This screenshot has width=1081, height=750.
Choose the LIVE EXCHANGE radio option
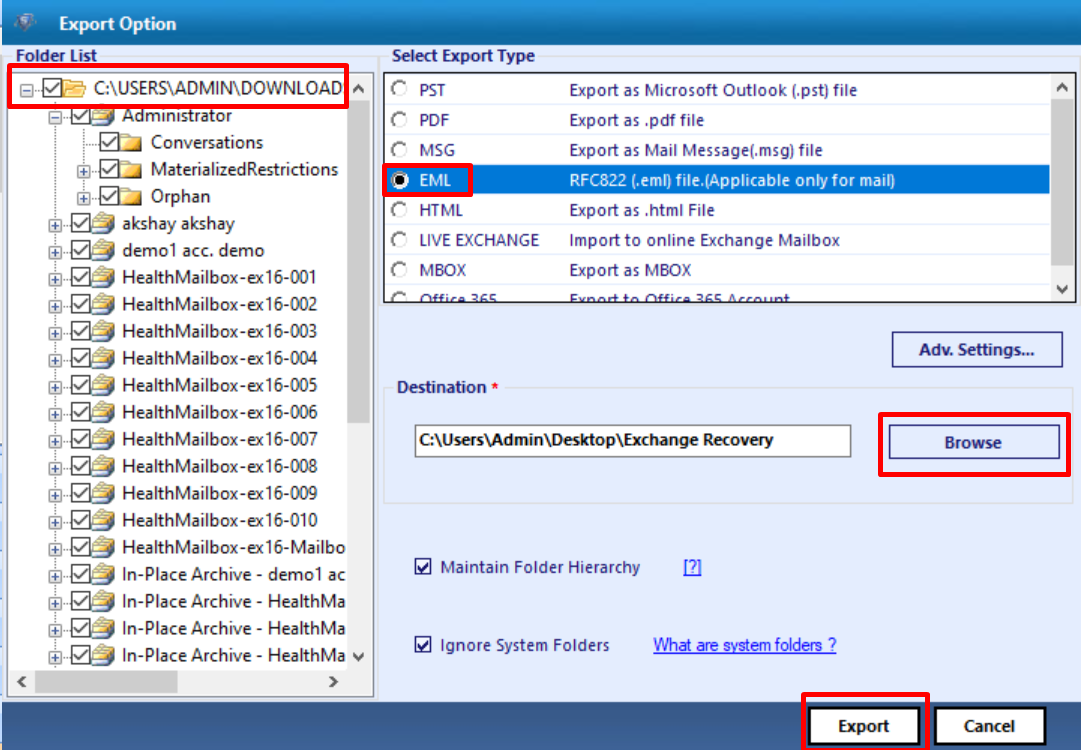[399, 240]
